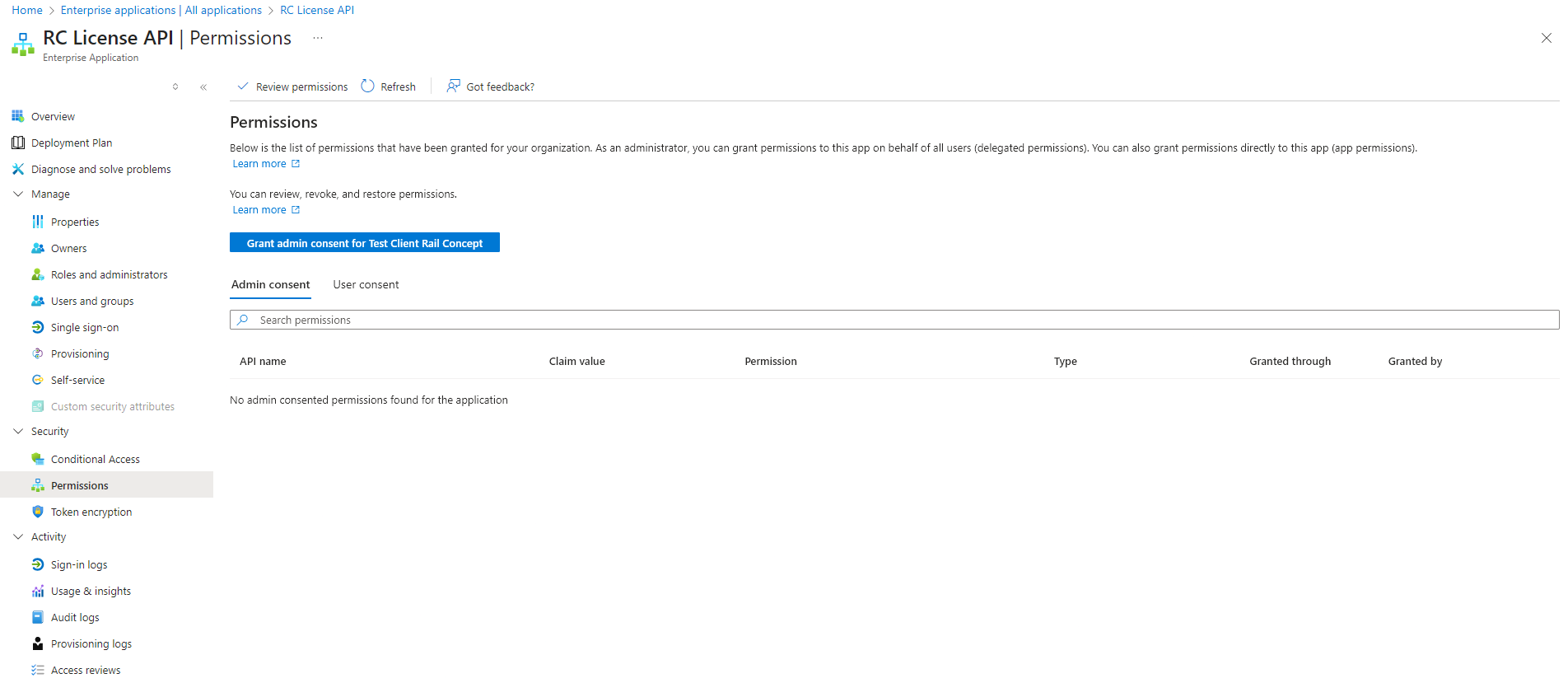The width and height of the screenshot is (1568, 683).
Task: Open Conditional Access settings
Action: coord(95,460)
